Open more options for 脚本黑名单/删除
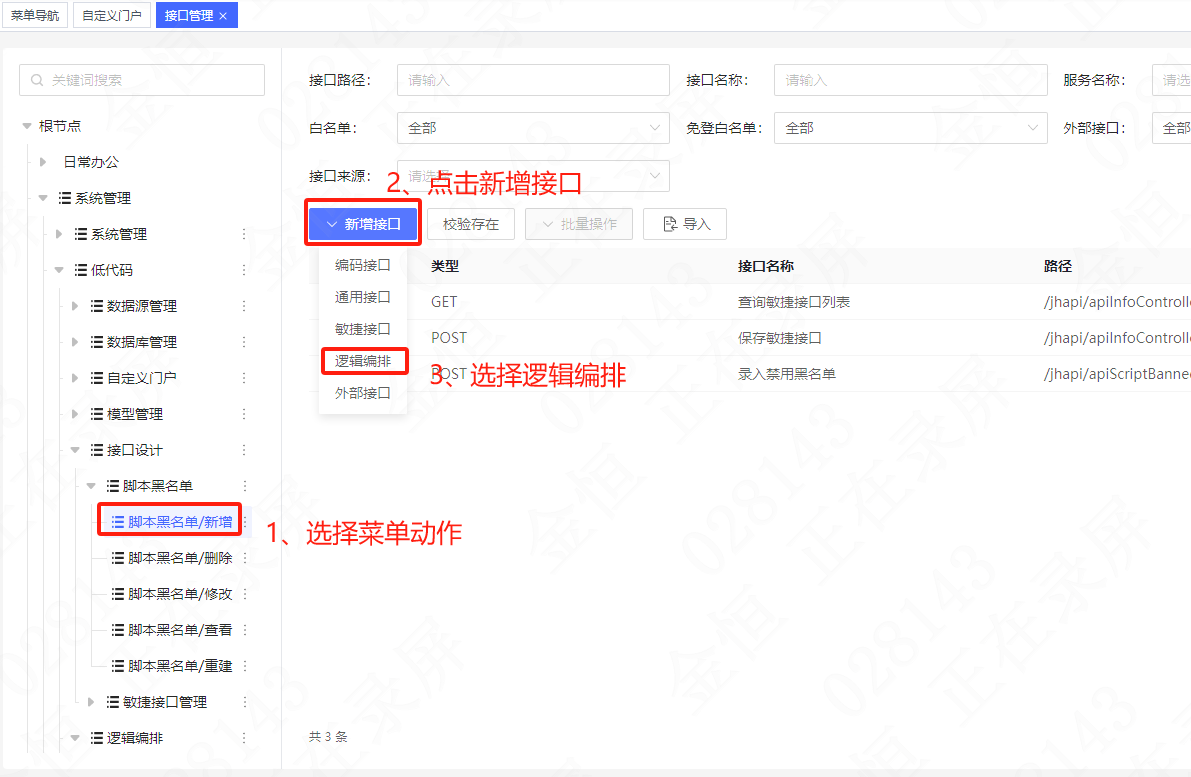This screenshot has width=1191, height=777. point(245,557)
